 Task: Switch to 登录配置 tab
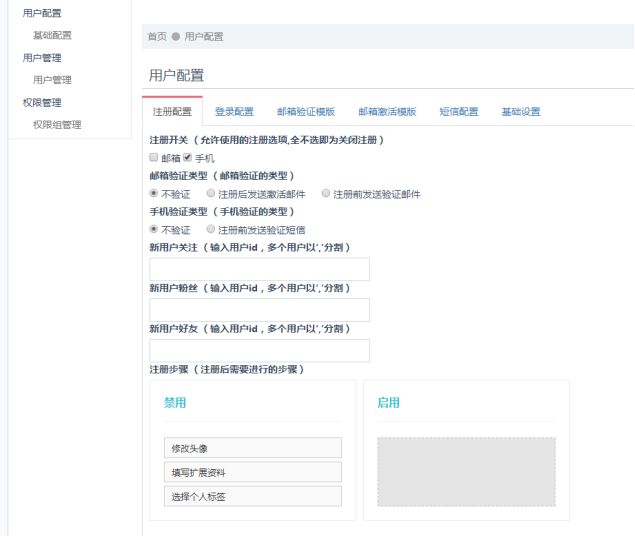pos(234,111)
